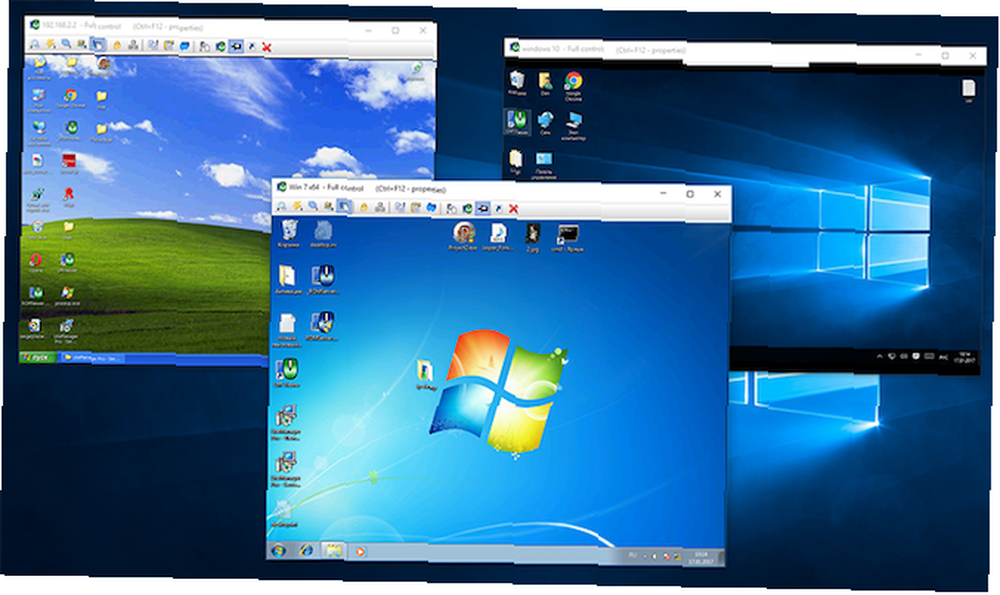Screen dimensions: 1000x595
Task: Click the highlighted black screen icon in the 192.168.2.2 toolbar
Action: pos(236,47)
